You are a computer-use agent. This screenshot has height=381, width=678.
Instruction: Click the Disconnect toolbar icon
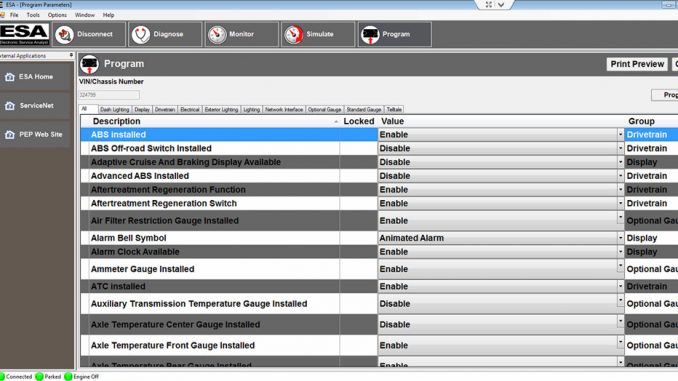pyautogui.click(x=64, y=35)
